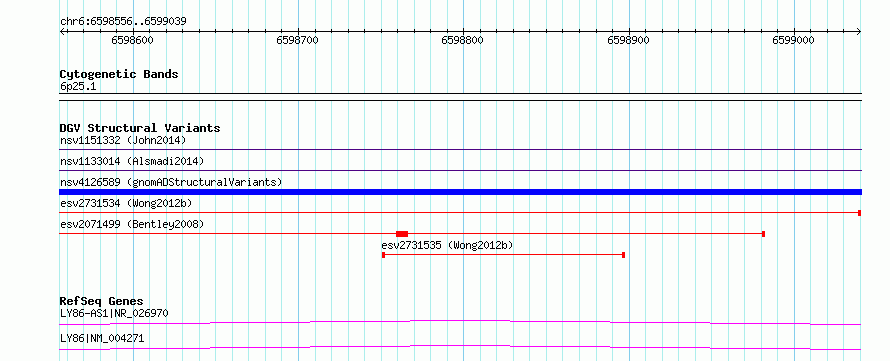Click the RefSeq Genes track heading
Screen dimensions: 890x361
pos(102,301)
